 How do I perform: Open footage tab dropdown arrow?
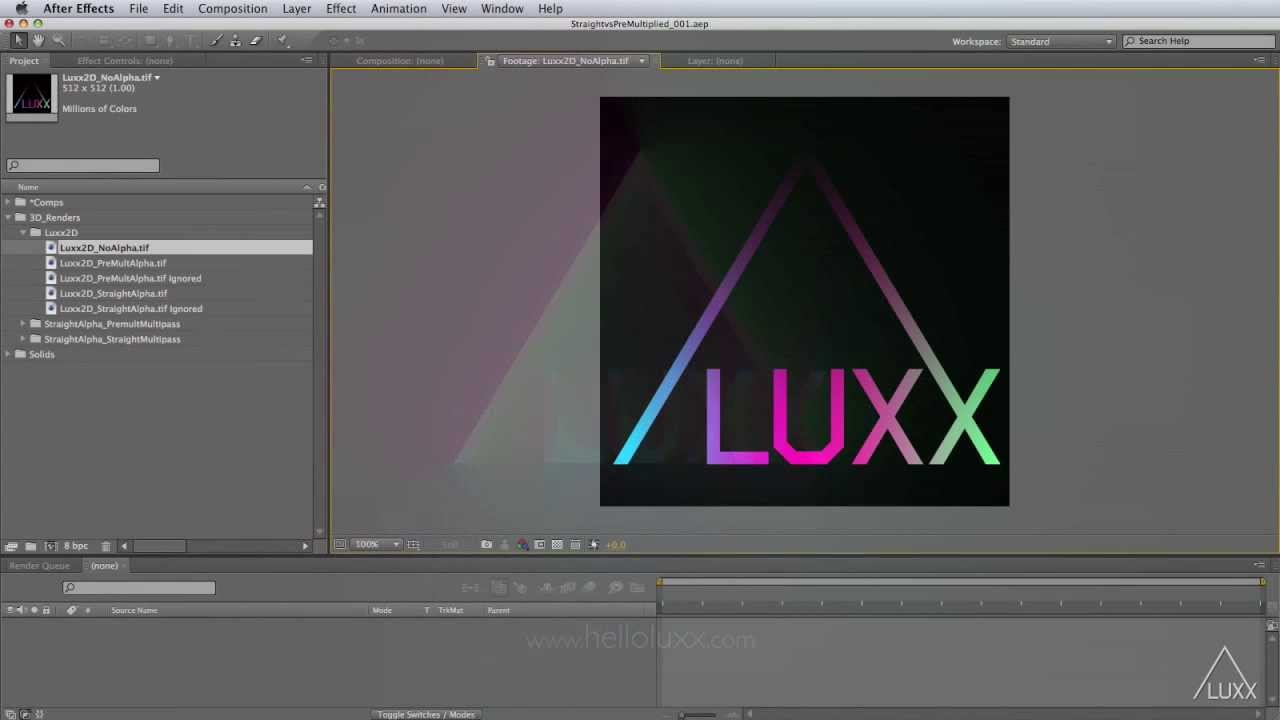click(641, 61)
